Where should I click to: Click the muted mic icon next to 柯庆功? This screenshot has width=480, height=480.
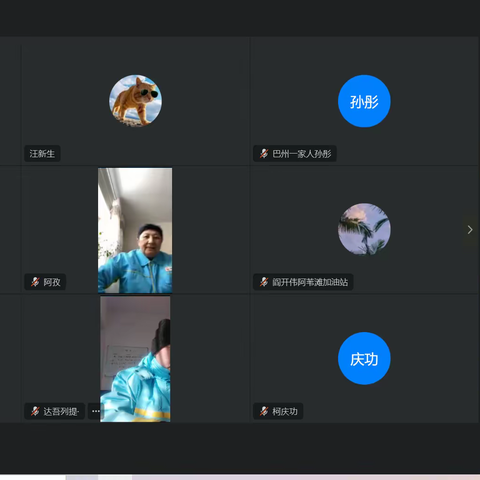tap(264, 411)
